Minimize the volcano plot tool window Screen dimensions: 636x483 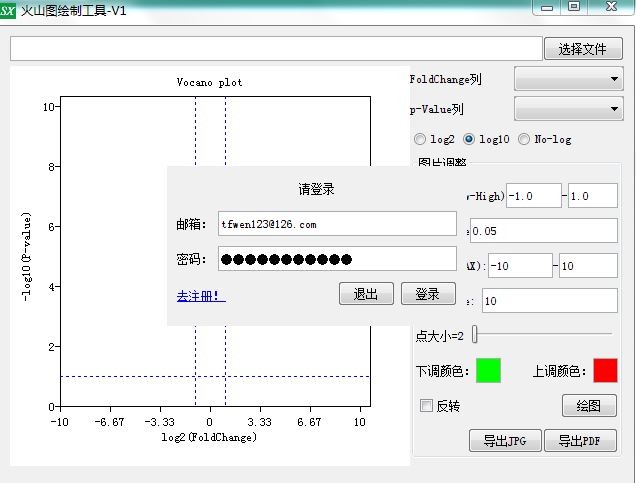click(547, 7)
